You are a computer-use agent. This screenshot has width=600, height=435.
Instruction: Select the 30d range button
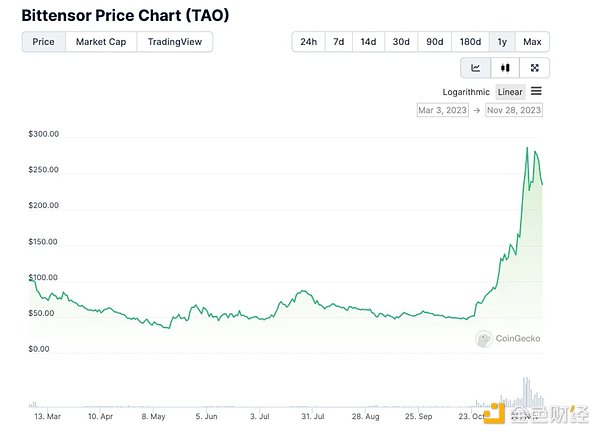[401, 41]
